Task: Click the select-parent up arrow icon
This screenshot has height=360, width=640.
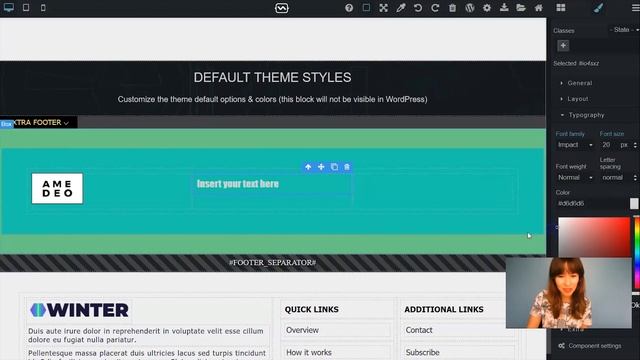Action: (x=308, y=167)
